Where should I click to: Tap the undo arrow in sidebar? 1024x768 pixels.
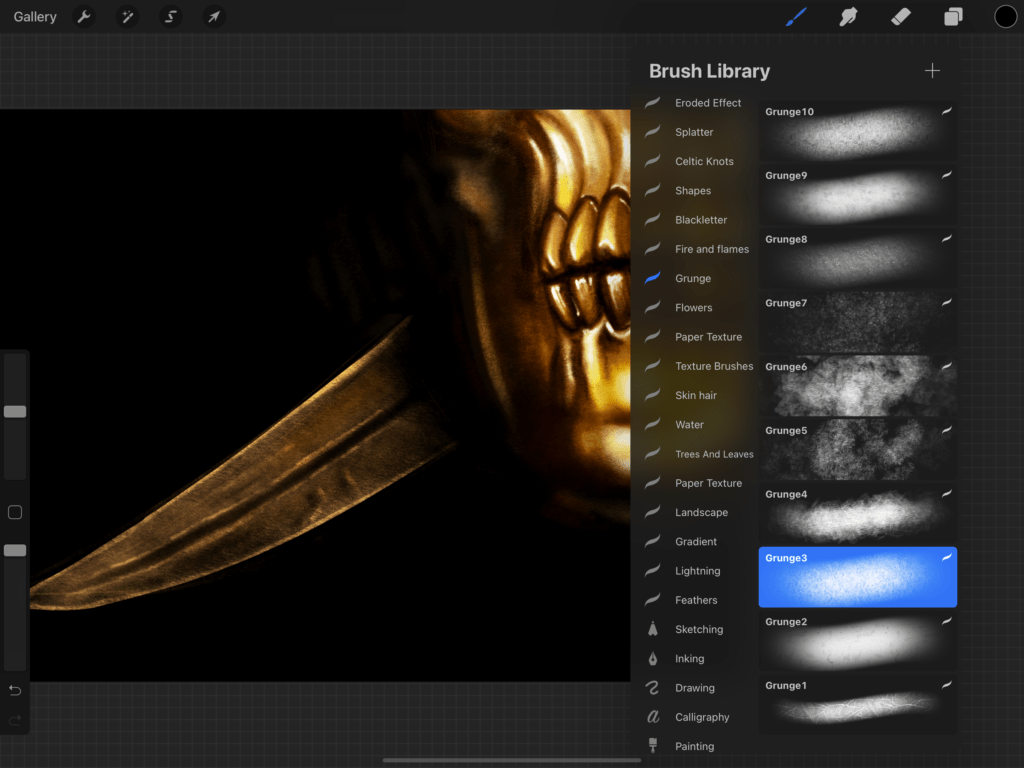(15, 690)
